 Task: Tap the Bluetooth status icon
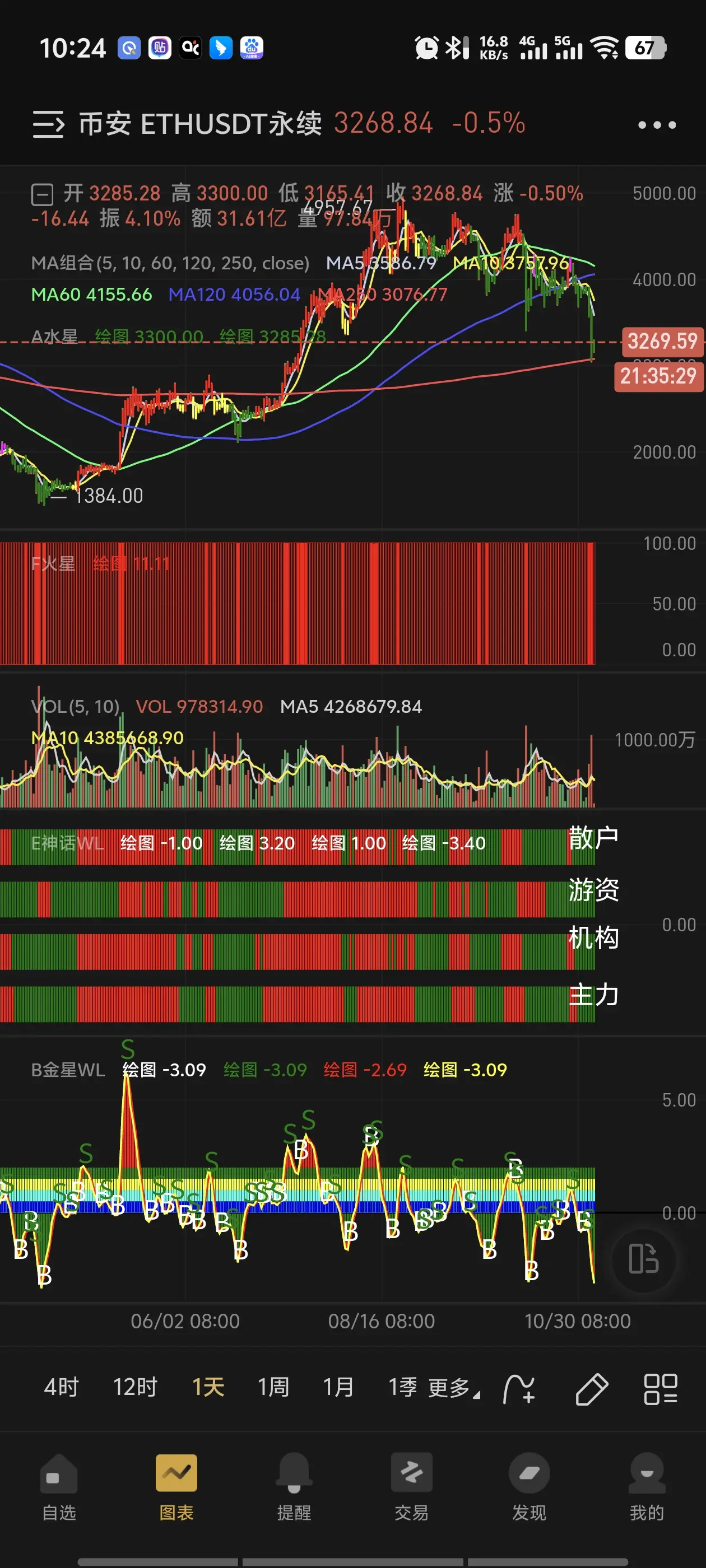pyautogui.click(x=457, y=48)
